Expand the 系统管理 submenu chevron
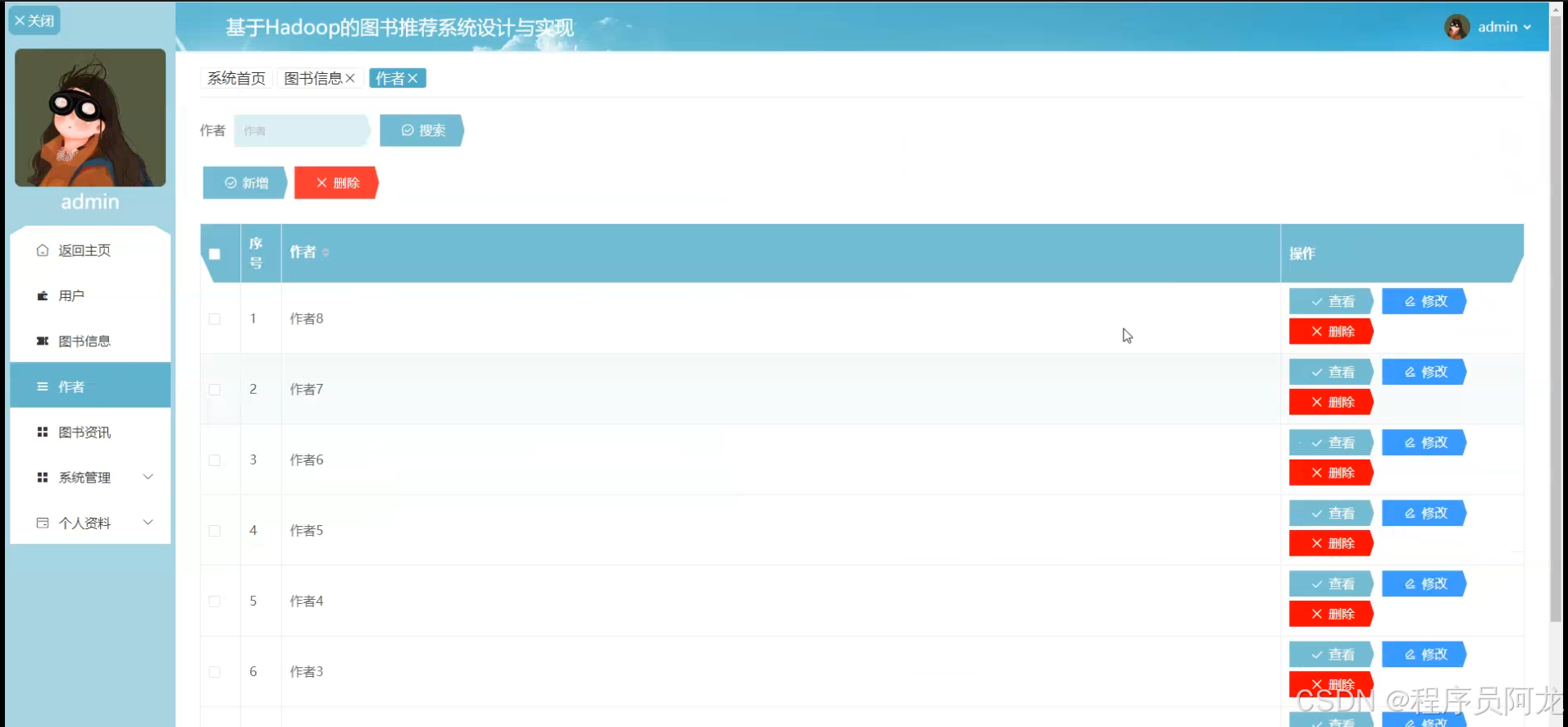The height and width of the screenshot is (727, 1568). [148, 477]
